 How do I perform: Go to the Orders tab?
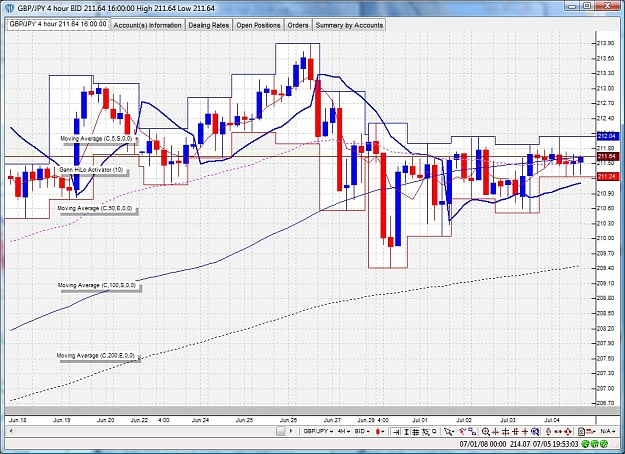pyautogui.click(x=298, y=25)
